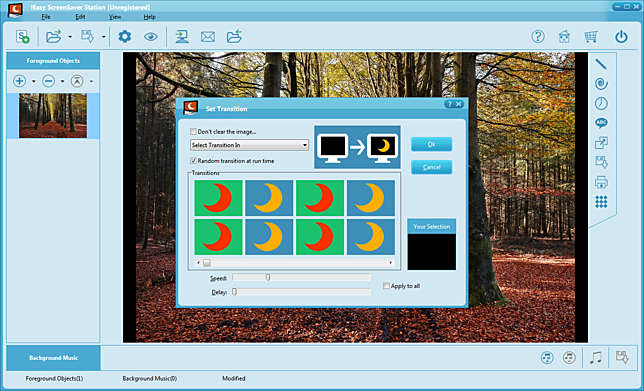The width and height of the screenshot is (644, 391).
Task: Click the transitions list scrollbar right arrow
Action: pos(391,262)
